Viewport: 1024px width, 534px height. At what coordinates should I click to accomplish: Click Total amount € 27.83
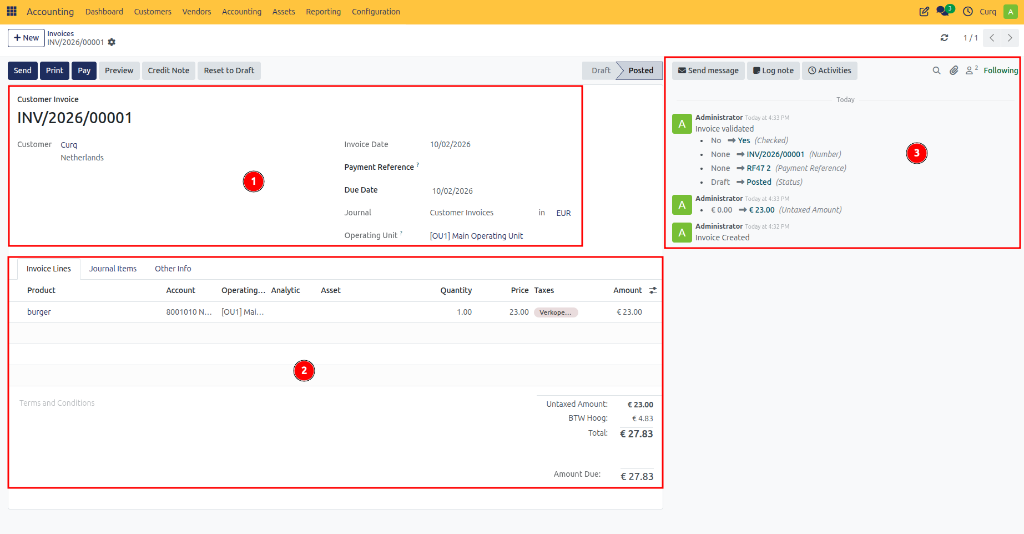636,434
